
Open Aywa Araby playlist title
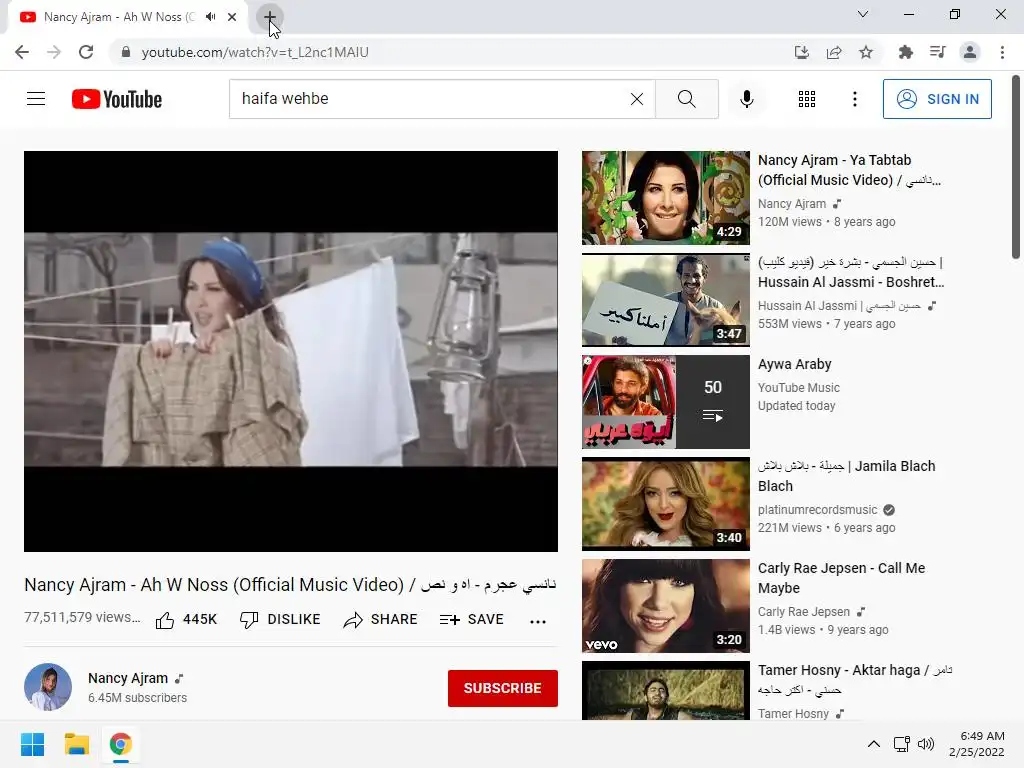794,364
